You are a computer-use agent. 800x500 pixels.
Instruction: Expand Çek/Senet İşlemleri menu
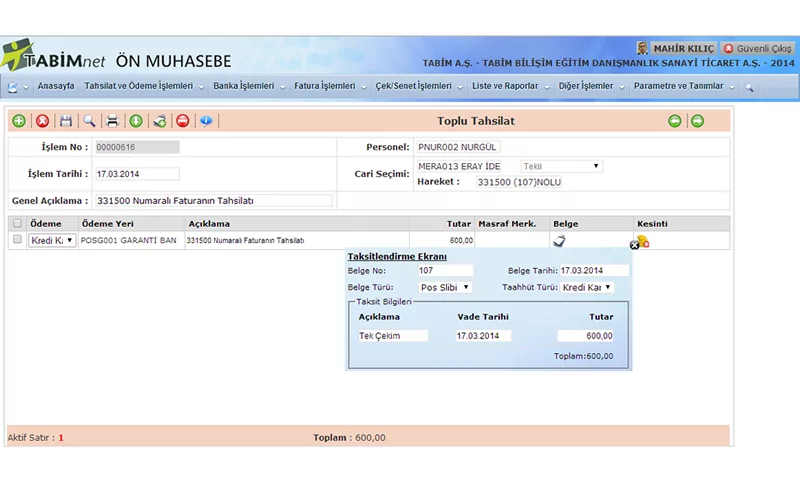click(419, 86)
